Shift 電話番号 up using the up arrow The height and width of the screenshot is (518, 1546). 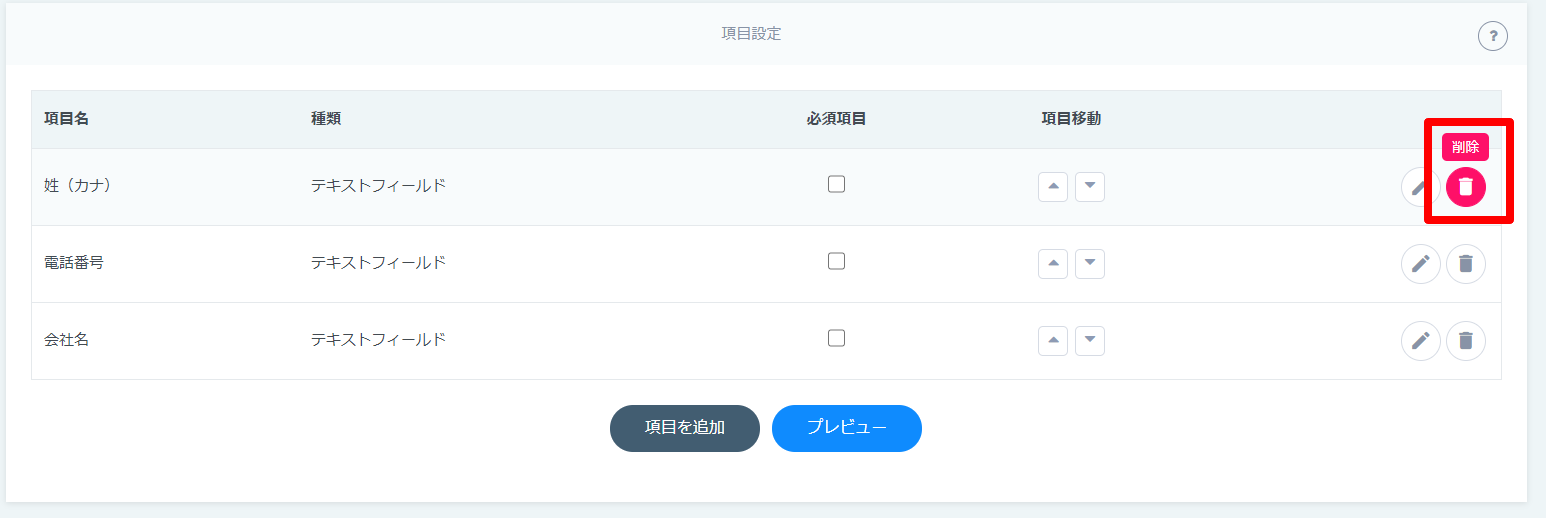point(1053,264)
